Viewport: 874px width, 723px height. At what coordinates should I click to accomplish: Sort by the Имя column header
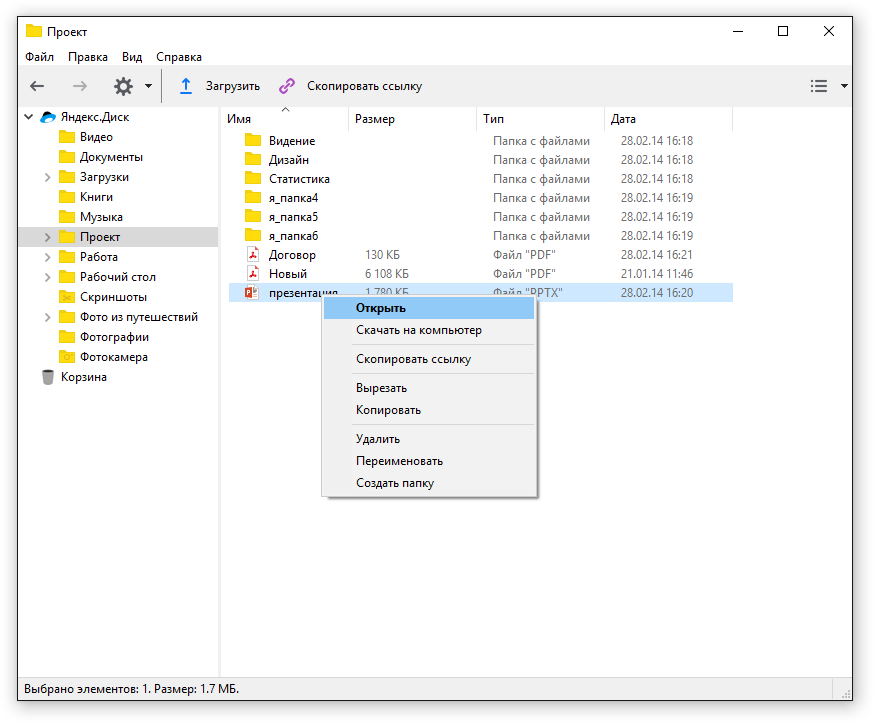(285, 119)
